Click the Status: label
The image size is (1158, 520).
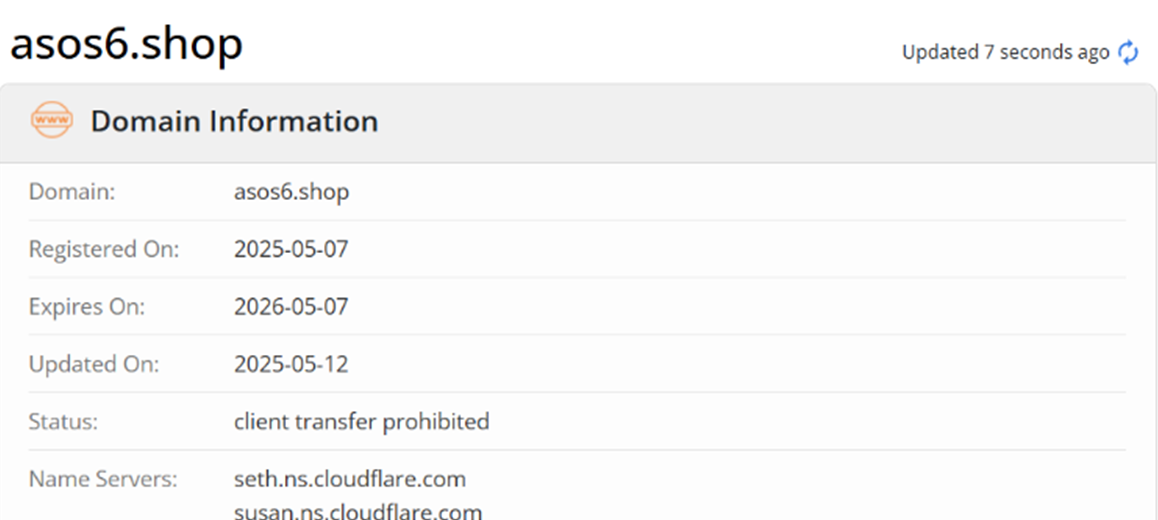click(63, 422)
